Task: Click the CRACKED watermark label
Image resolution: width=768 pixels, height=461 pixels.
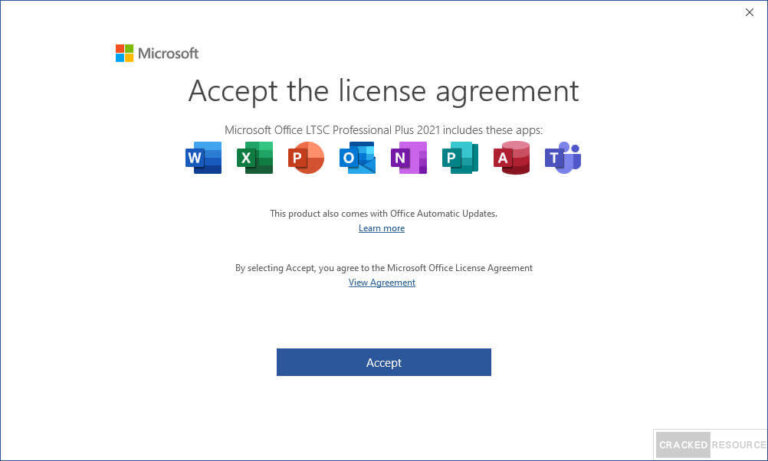Action: pos(683,444)
